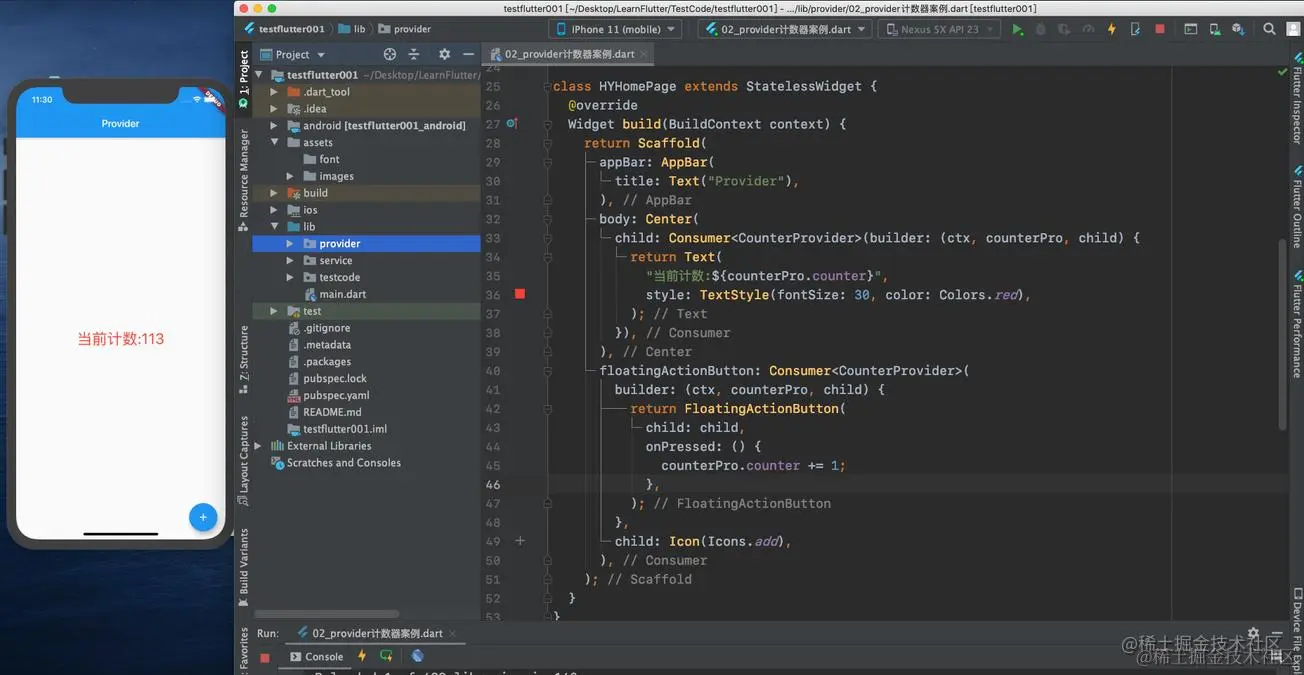Open Search Everywhere magnifier icon
Screen dimensions: 1304x675
(1268, 29)
